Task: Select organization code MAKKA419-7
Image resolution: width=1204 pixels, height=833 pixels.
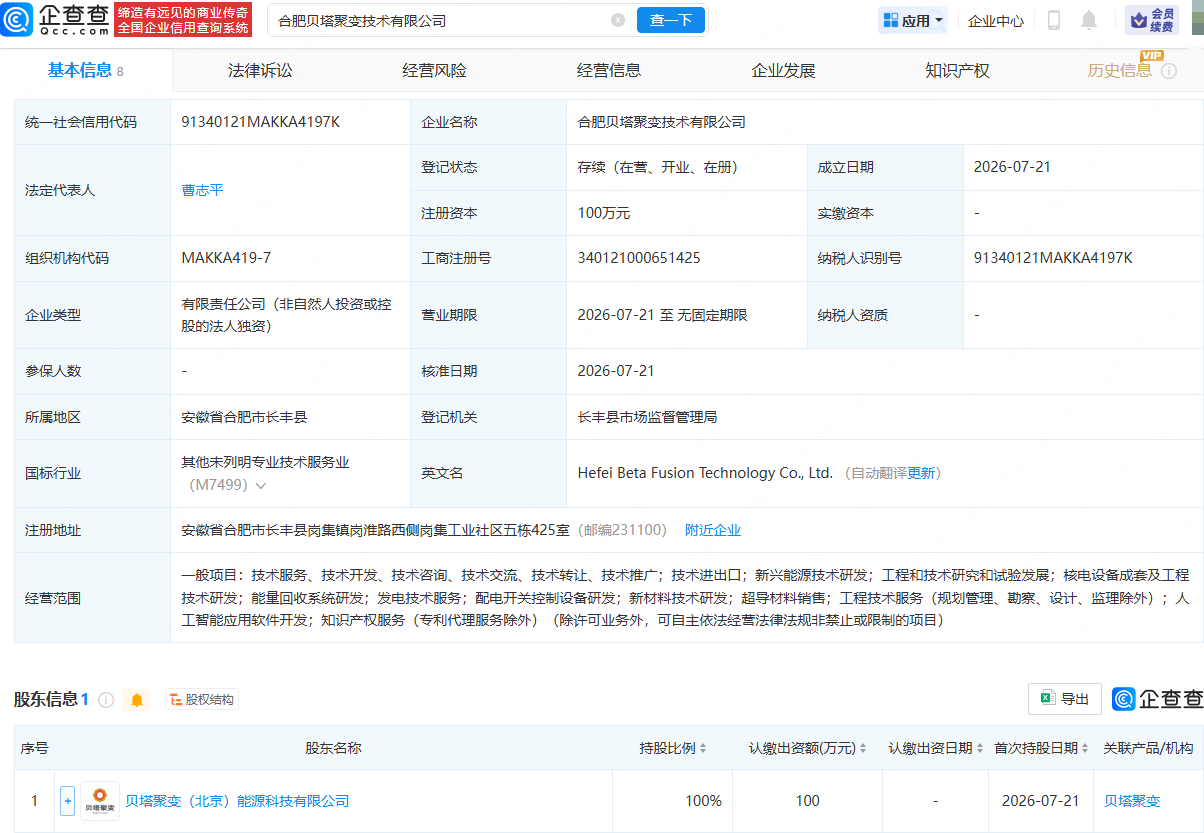Action: (x=226, y=258)
